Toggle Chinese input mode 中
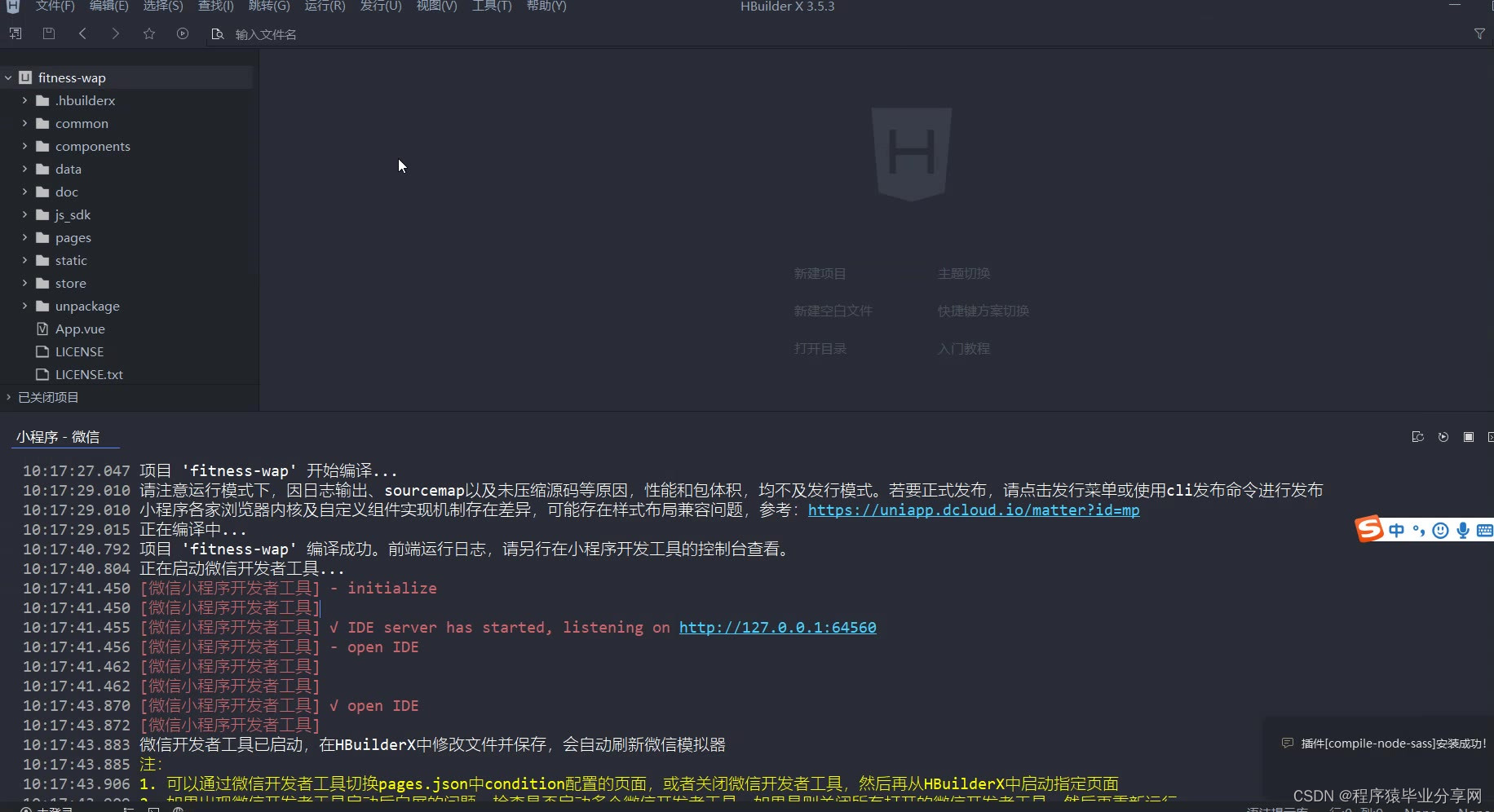This screenshot has height=812, width=1494. point(1397,531)
